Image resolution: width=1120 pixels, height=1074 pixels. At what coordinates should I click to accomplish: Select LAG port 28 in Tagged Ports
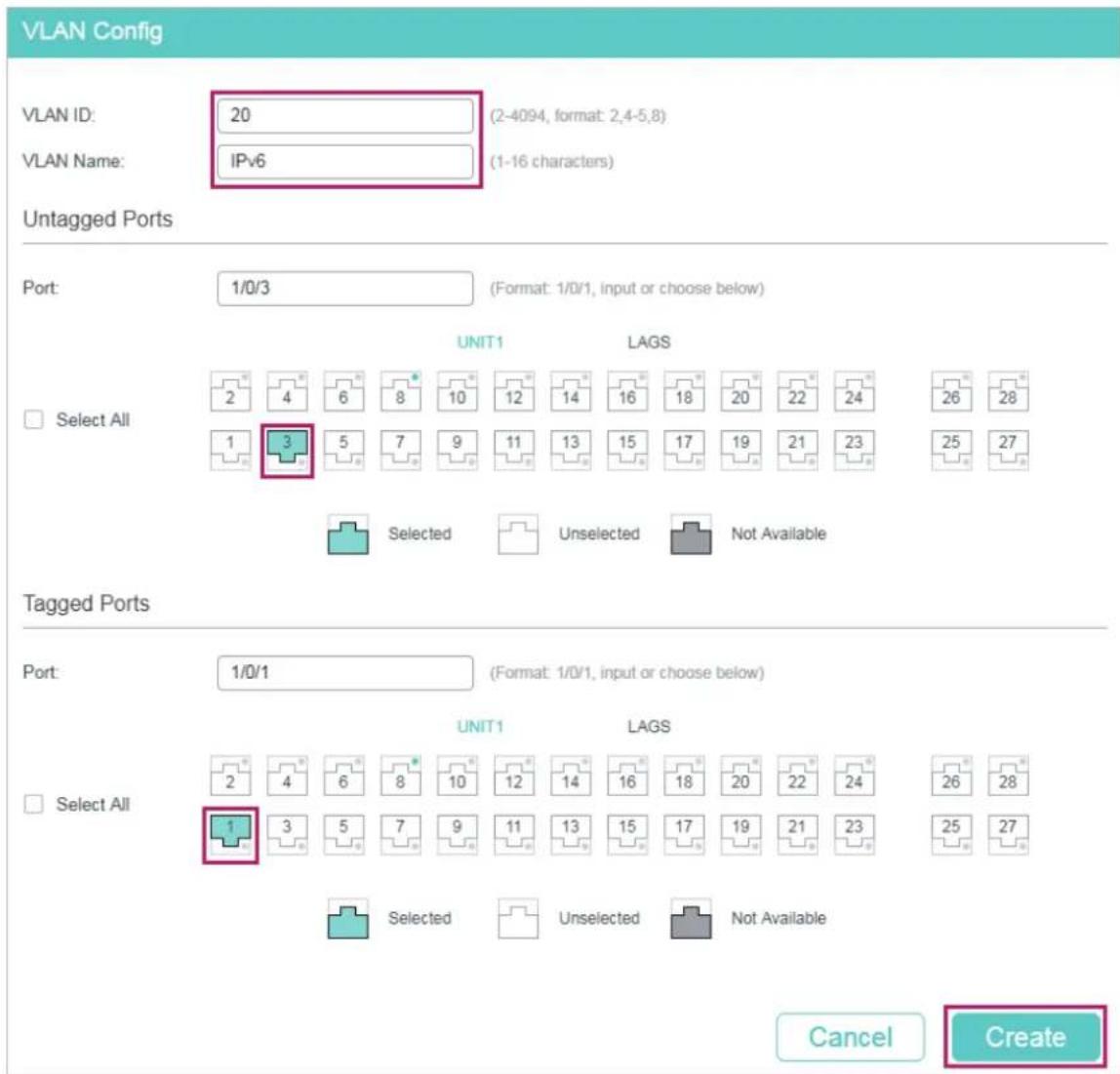coord(1008,776)
